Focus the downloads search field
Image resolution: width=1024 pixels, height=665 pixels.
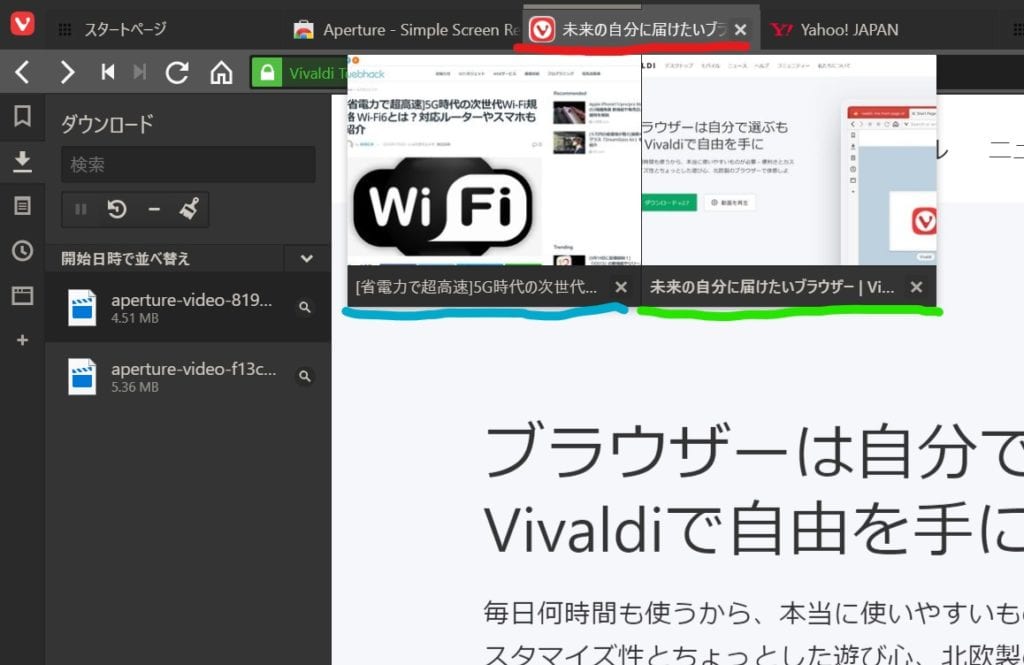coord(188,165)
